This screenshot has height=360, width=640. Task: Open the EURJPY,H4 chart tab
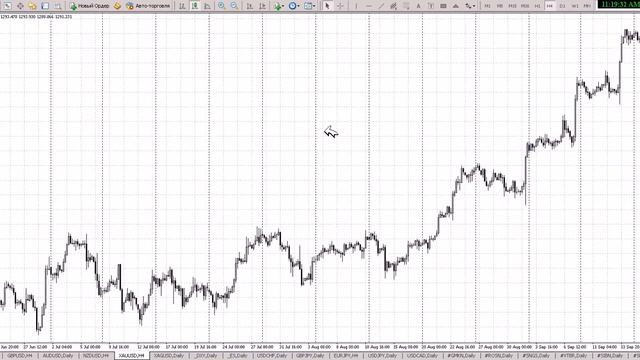coord(346,356)
